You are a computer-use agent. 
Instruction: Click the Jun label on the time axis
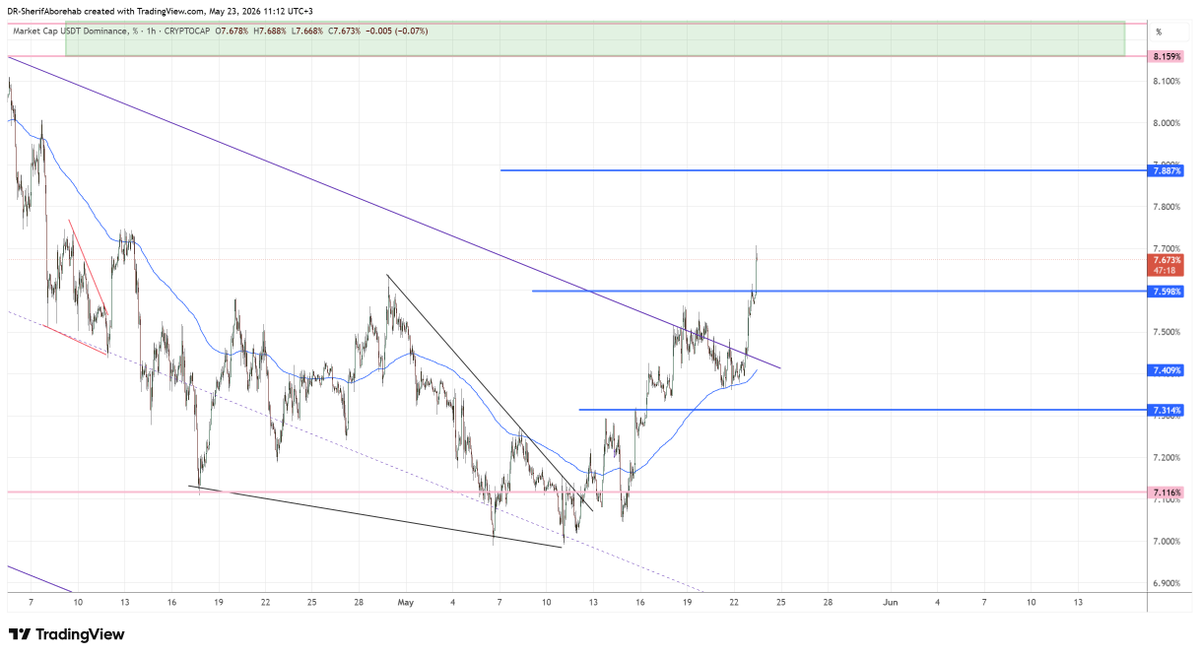click(x=890, y=602)
